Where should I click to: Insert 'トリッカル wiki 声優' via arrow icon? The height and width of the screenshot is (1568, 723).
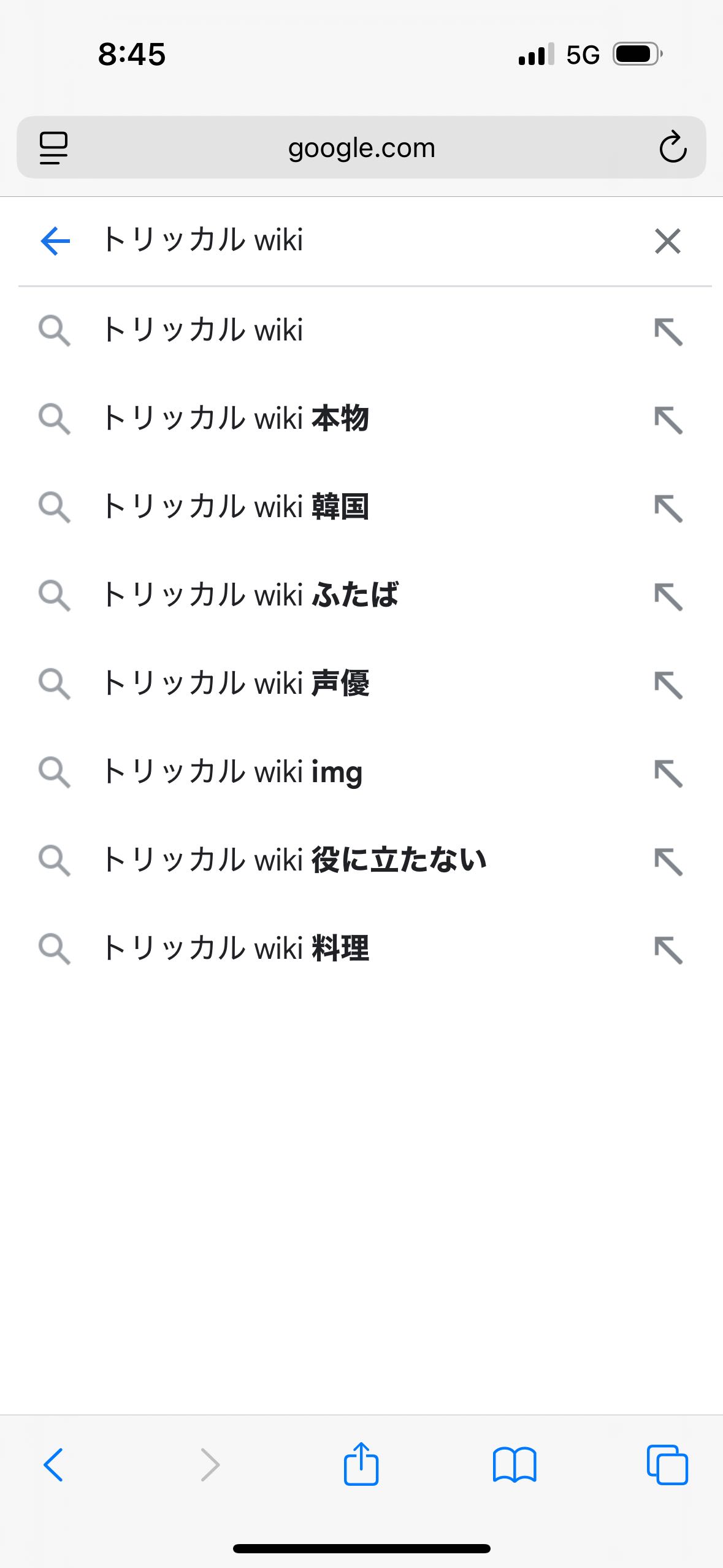coord(668,685)
